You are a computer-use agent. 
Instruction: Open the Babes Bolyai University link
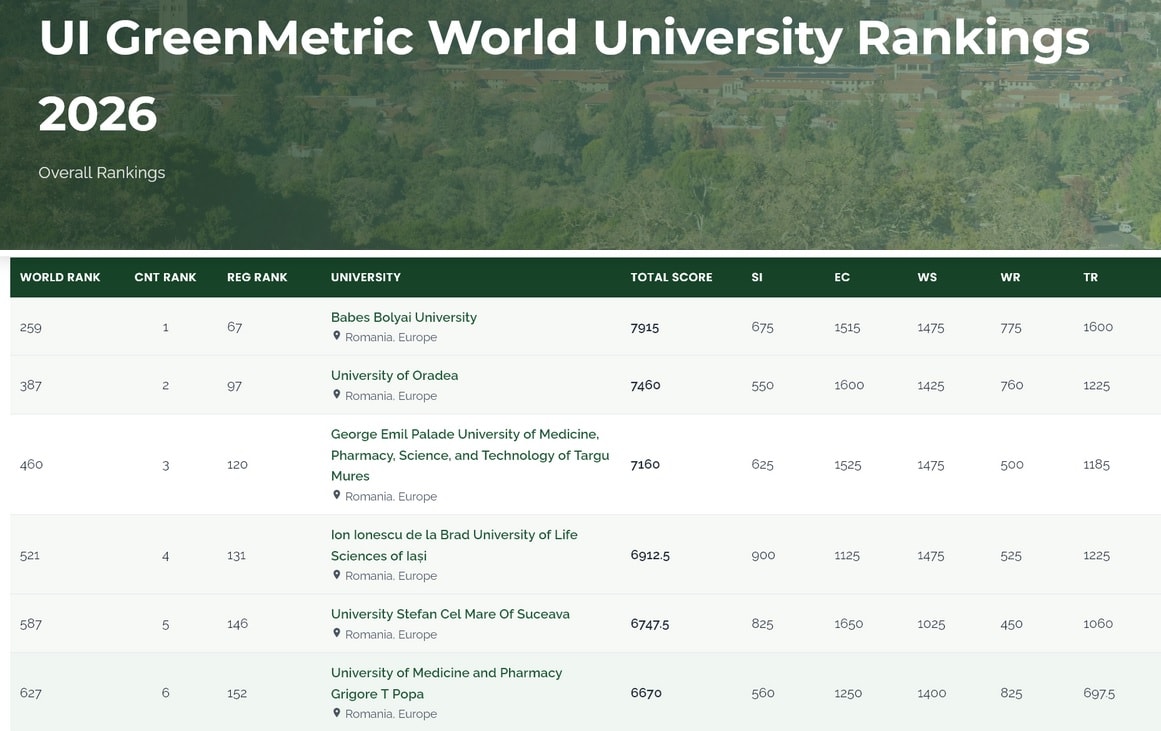click(404, 317)
